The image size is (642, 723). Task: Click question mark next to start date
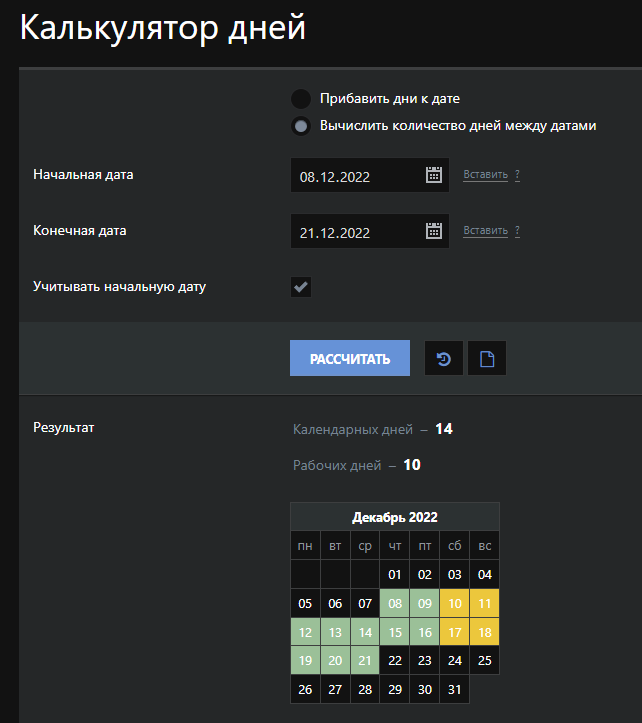click(x=517, y=175)
